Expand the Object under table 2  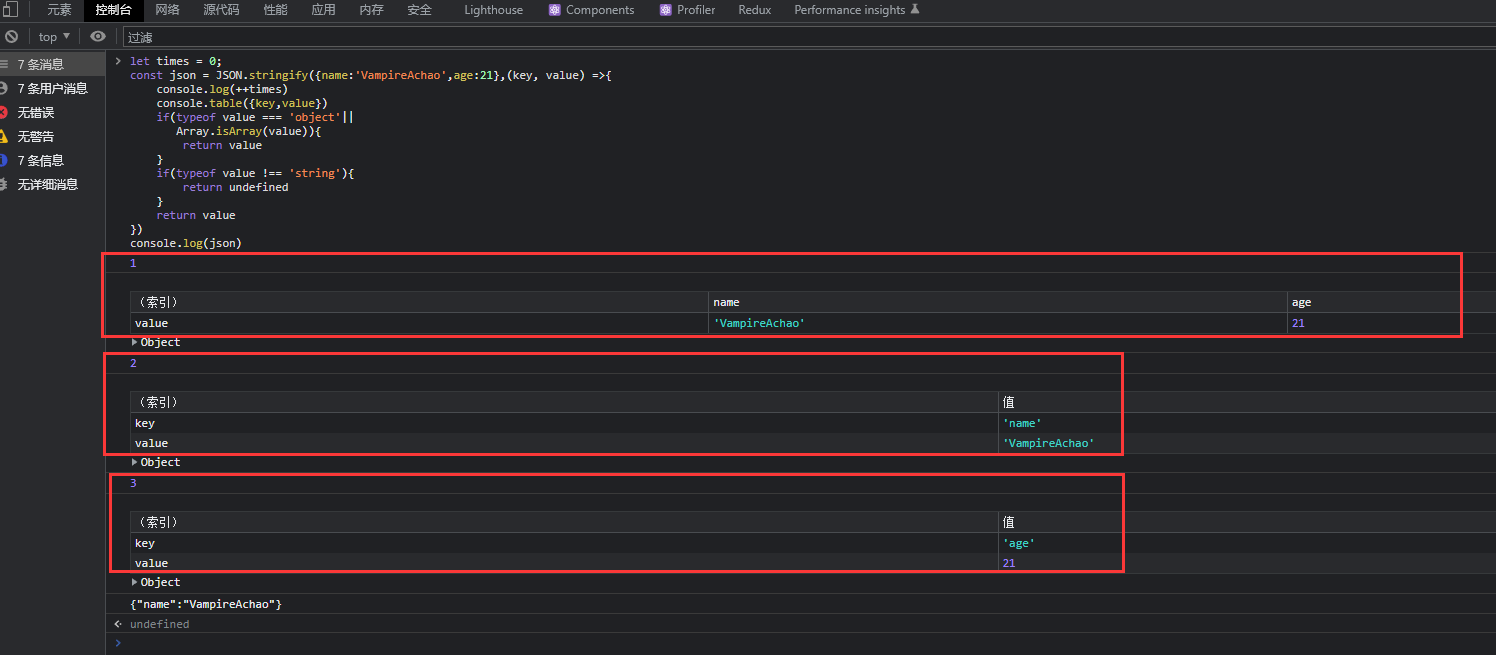[x=136, y=462]
